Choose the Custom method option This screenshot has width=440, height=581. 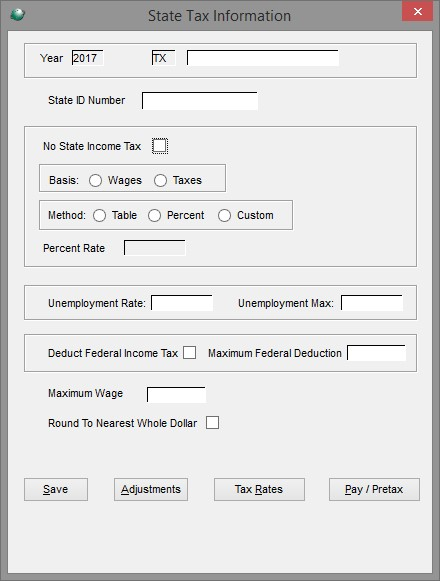224,216
